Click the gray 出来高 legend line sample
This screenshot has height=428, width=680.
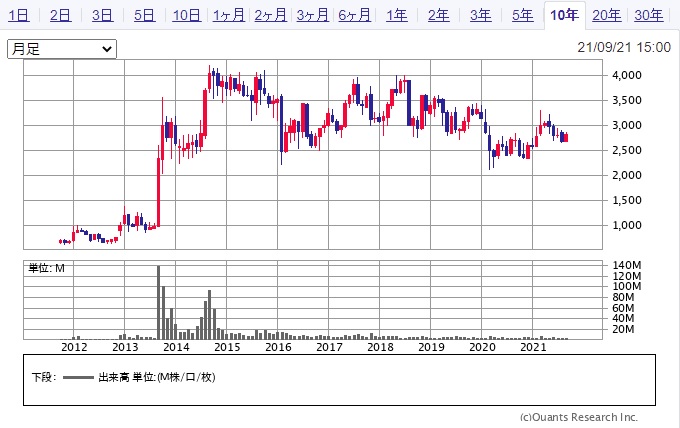tap(78, 378)
